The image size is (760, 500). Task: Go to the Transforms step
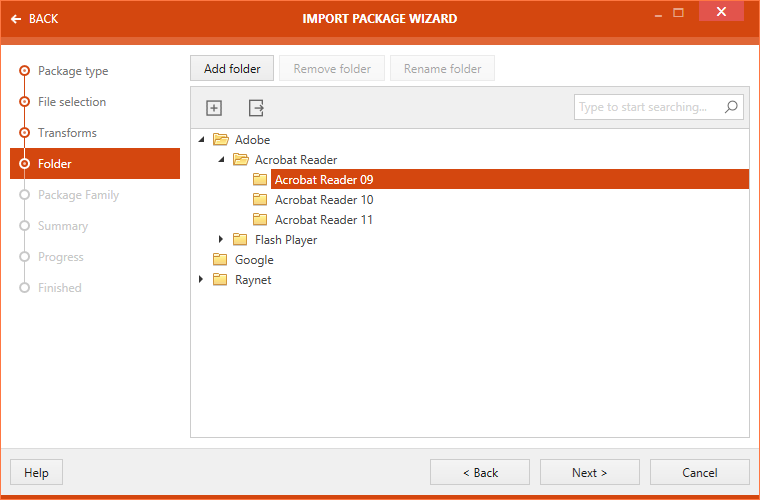coord(67,133)
